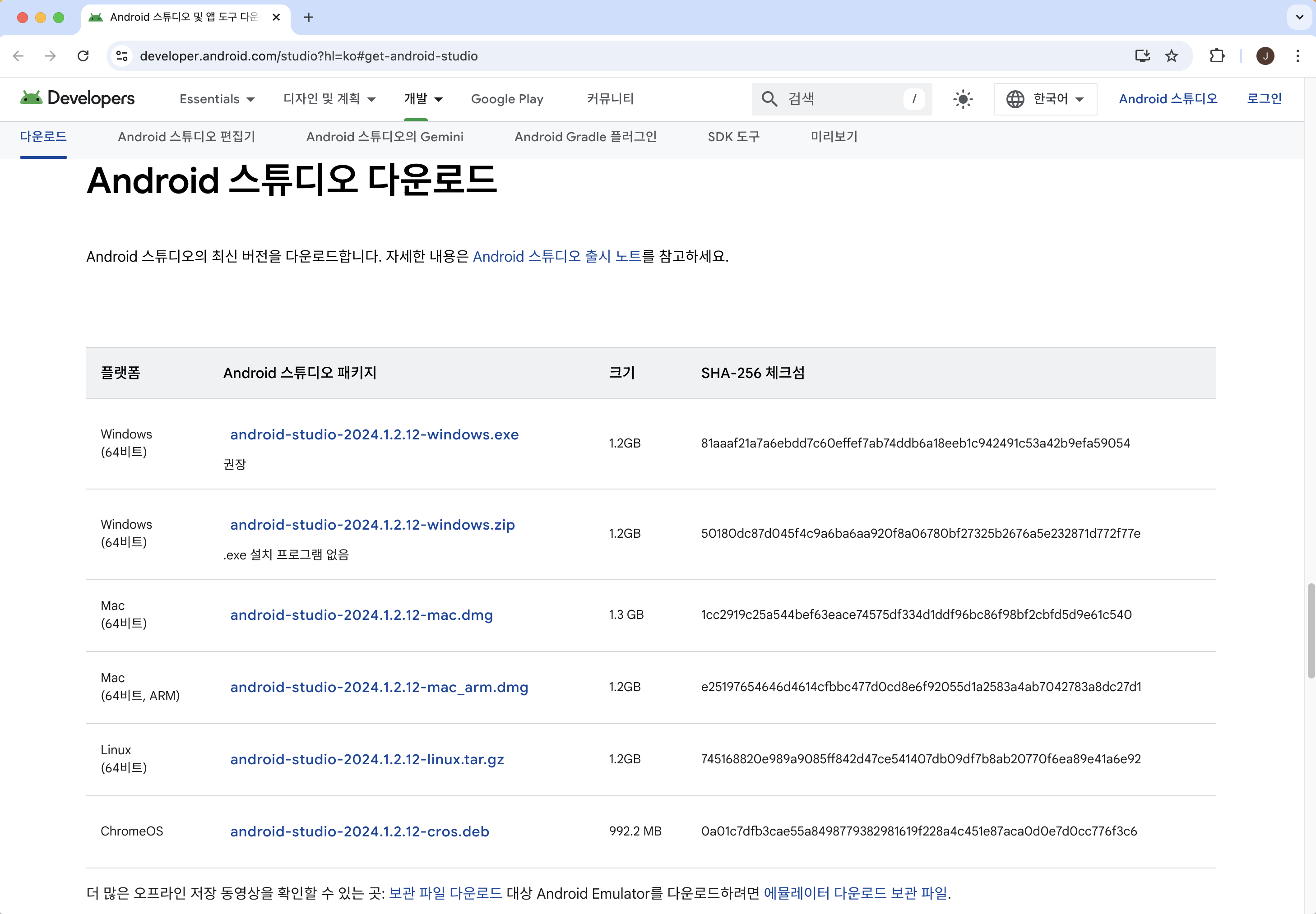Viewport: 1316px width, 914px height.
Task: Switch to the SDK 도구 tab
Action: [x=733, y=137]
